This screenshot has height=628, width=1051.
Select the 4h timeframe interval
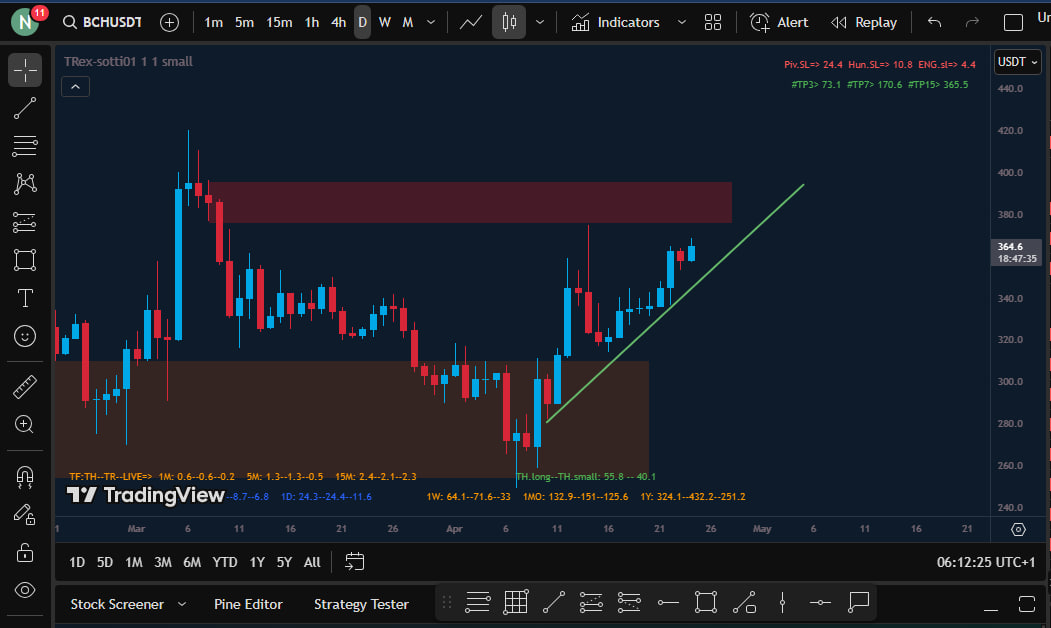[x=339, y=22]
